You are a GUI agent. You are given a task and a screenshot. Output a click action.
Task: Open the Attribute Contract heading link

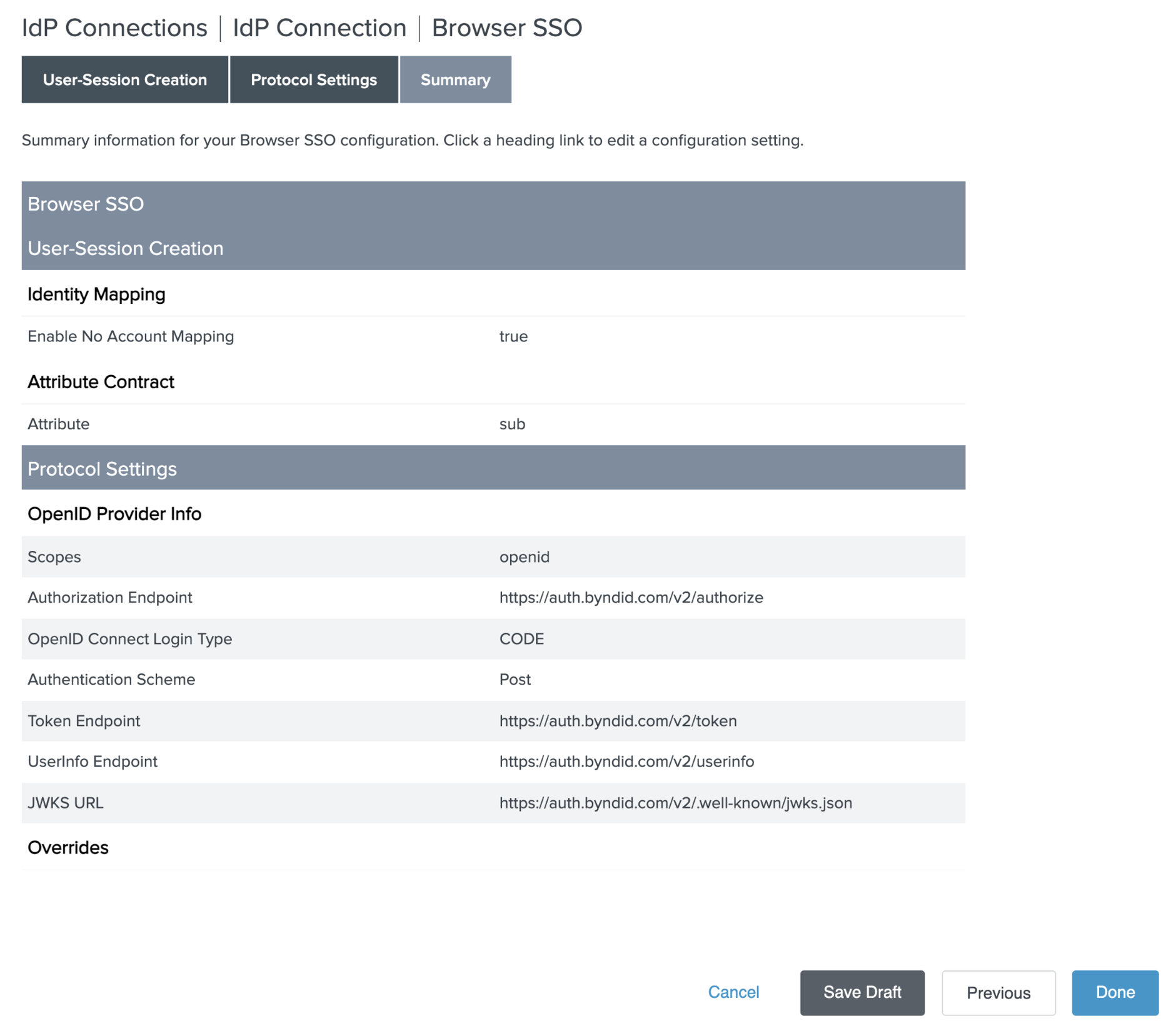pos(101,381)
